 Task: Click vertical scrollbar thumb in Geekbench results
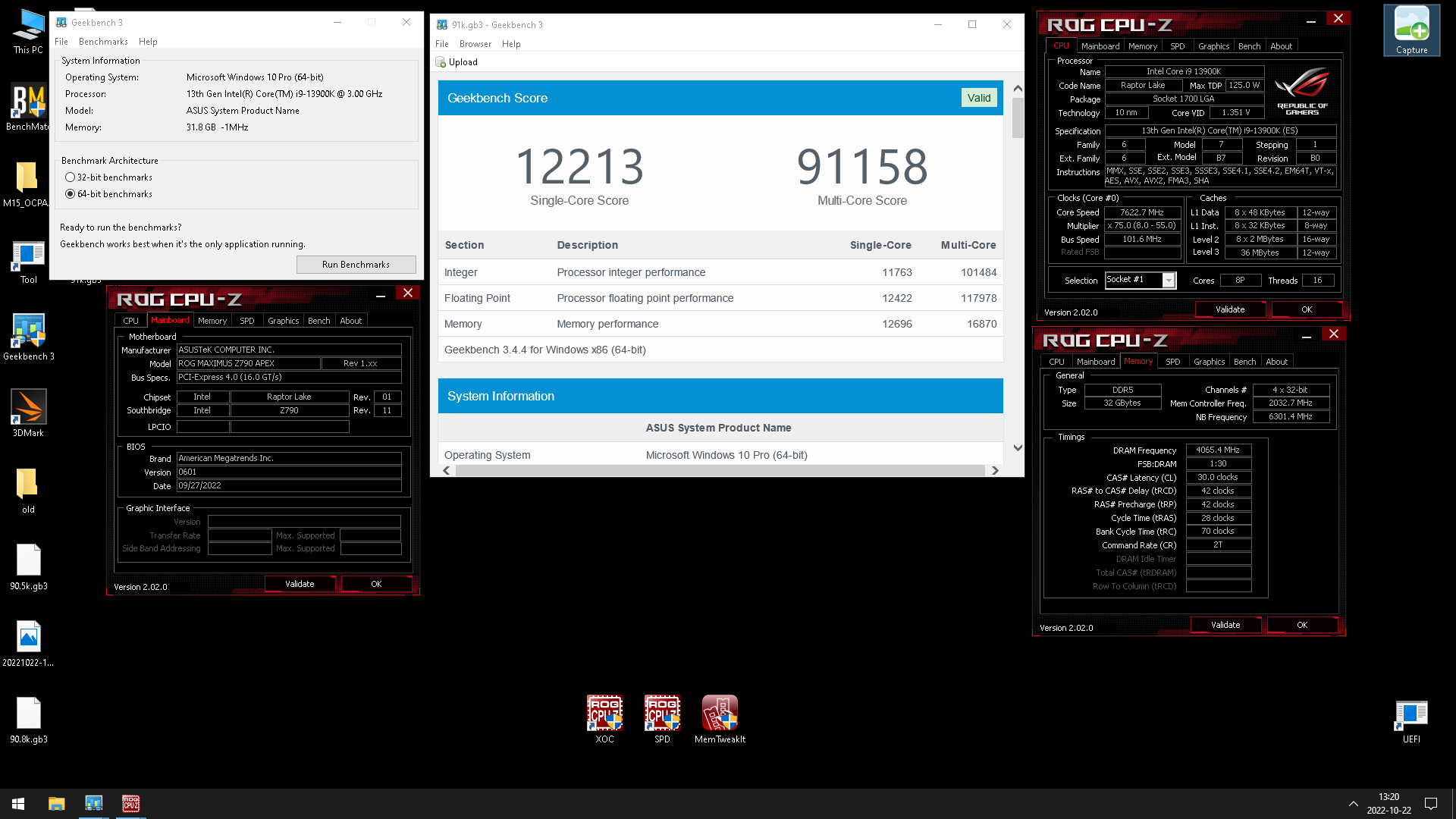[1018, 118]
